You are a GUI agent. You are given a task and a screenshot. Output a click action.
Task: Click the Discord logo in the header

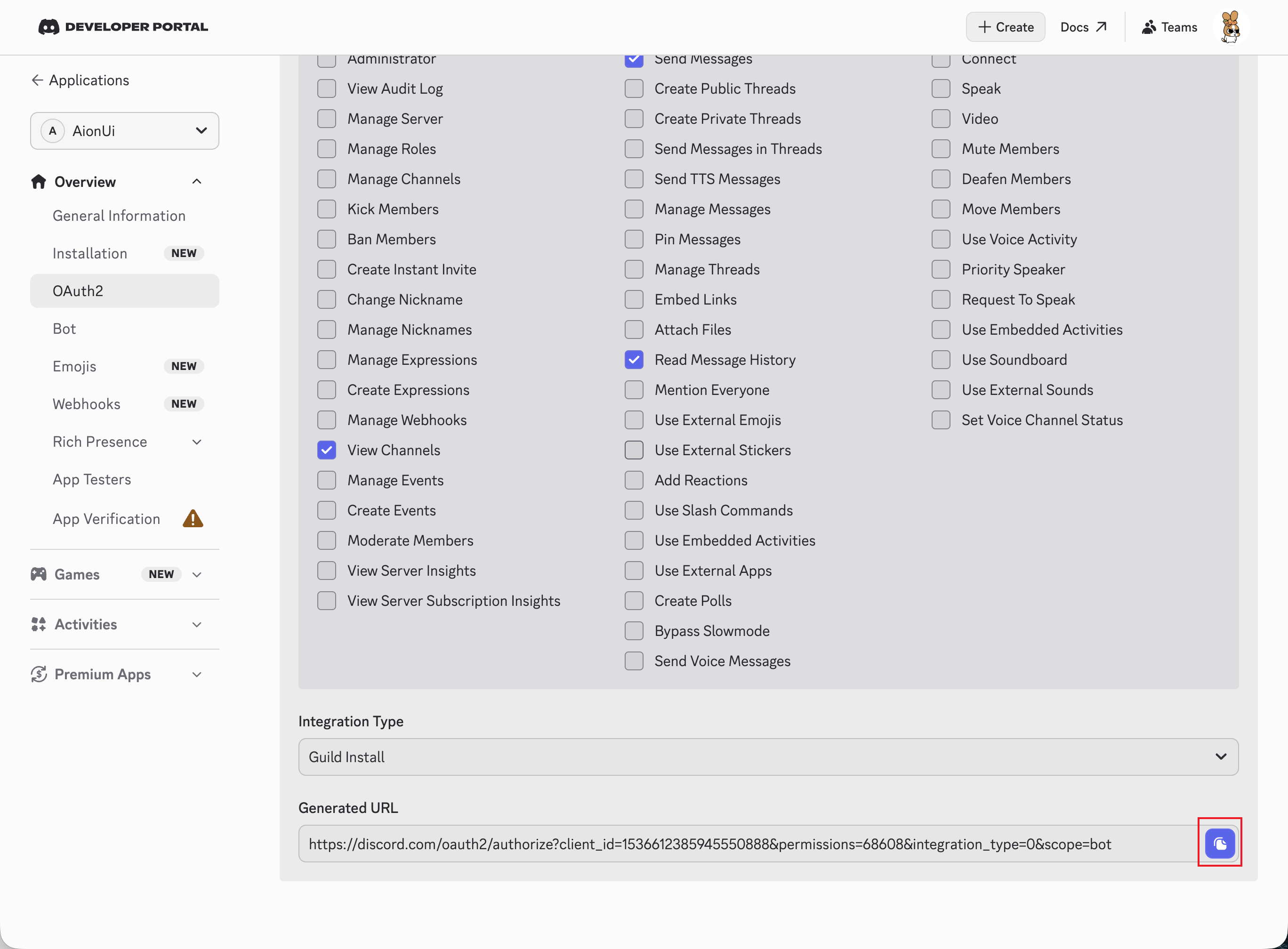[49, 27]
